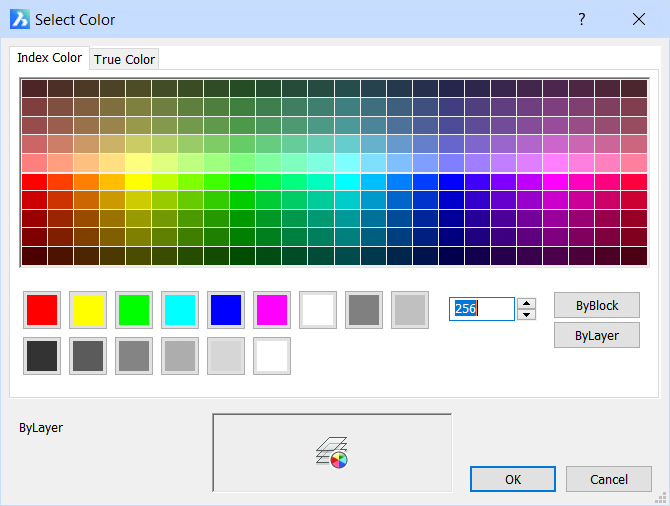Select the third gray shade in bottom row
Viewport: 670px width, 506px height.
[134, 356]
